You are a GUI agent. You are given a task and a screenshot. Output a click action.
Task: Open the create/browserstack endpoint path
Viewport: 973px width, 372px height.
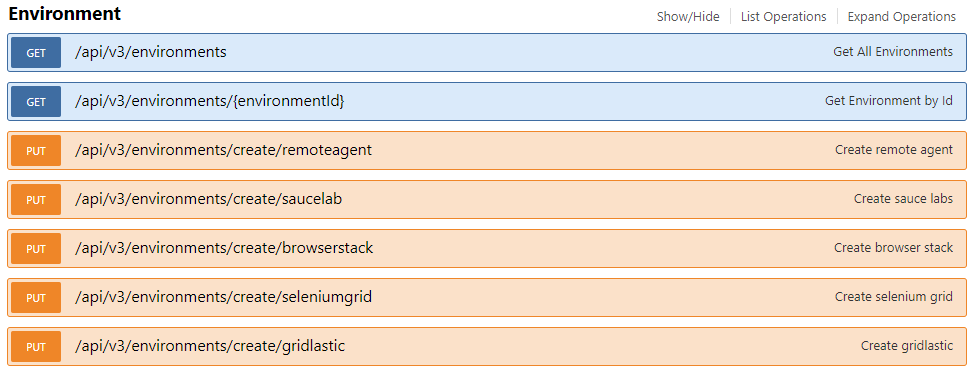point(224,248)
